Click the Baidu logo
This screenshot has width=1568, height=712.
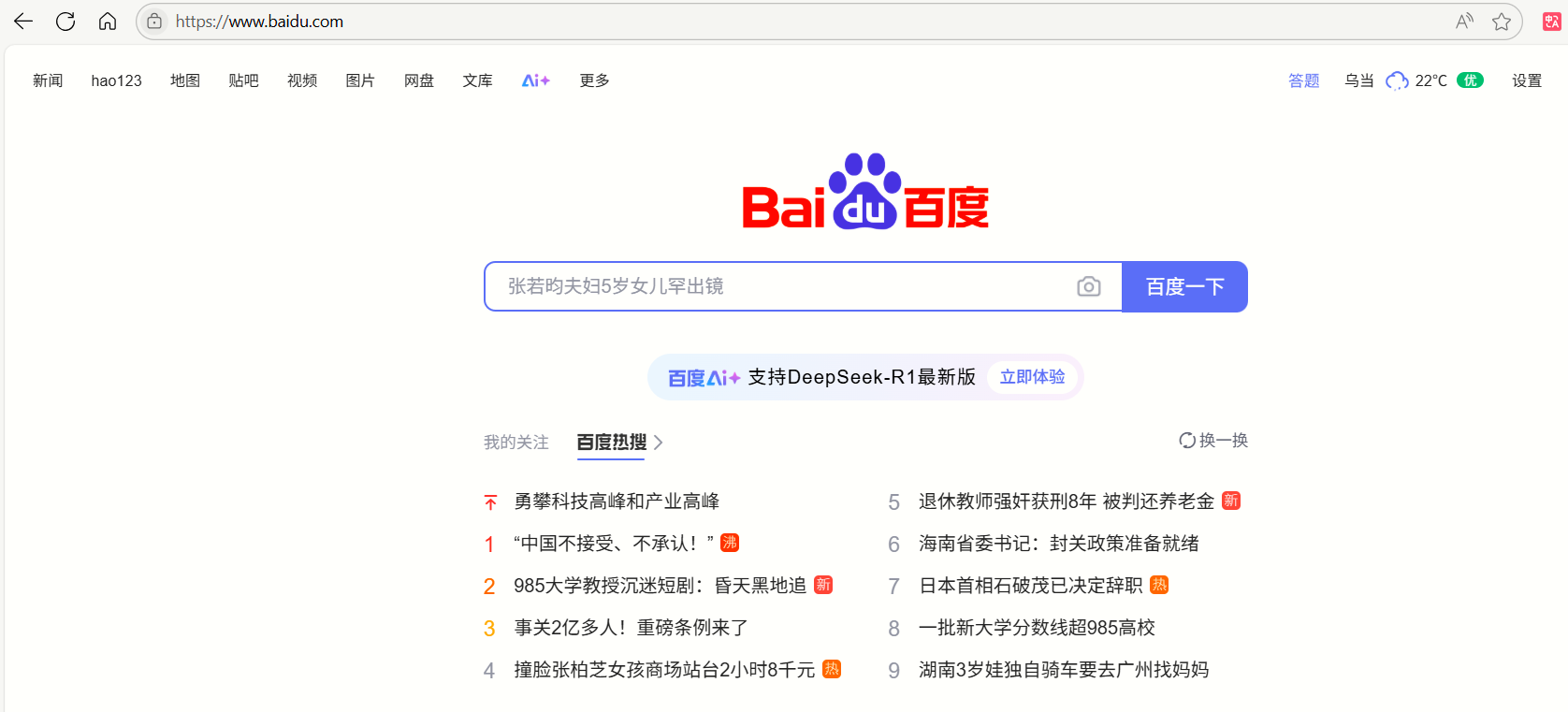pos(865,191)
